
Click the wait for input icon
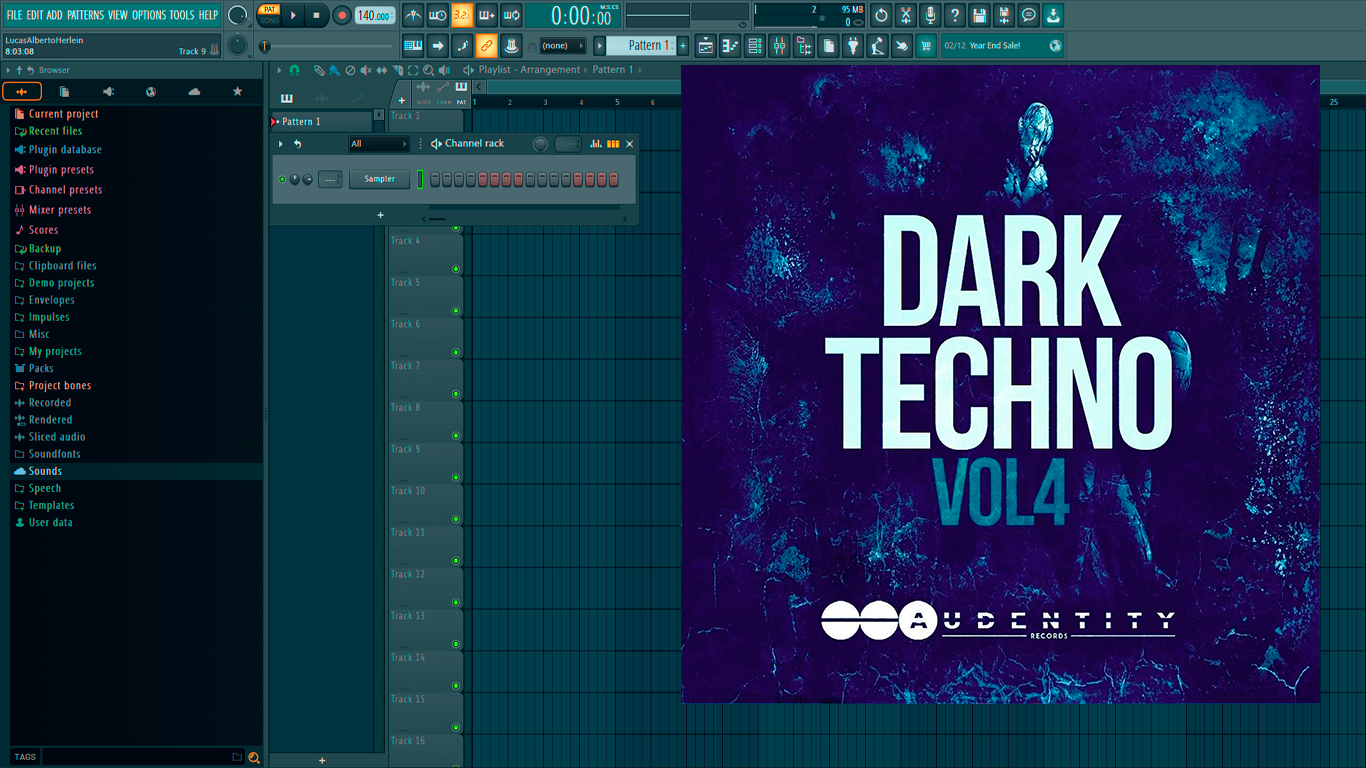point(438,15)
